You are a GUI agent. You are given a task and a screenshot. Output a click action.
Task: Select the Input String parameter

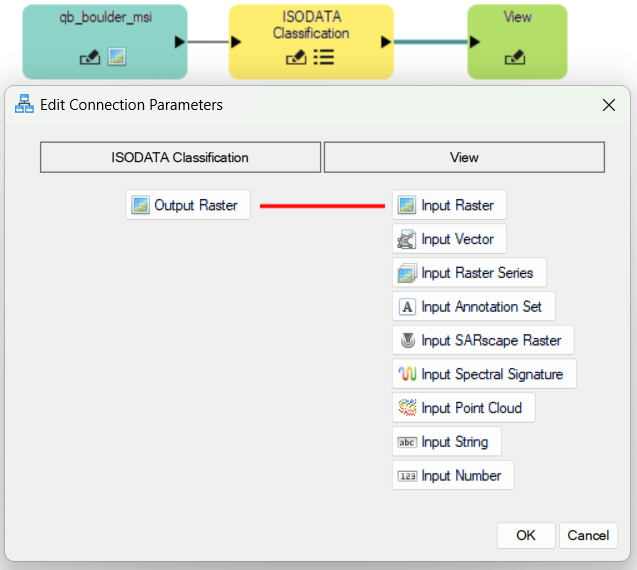446,442
